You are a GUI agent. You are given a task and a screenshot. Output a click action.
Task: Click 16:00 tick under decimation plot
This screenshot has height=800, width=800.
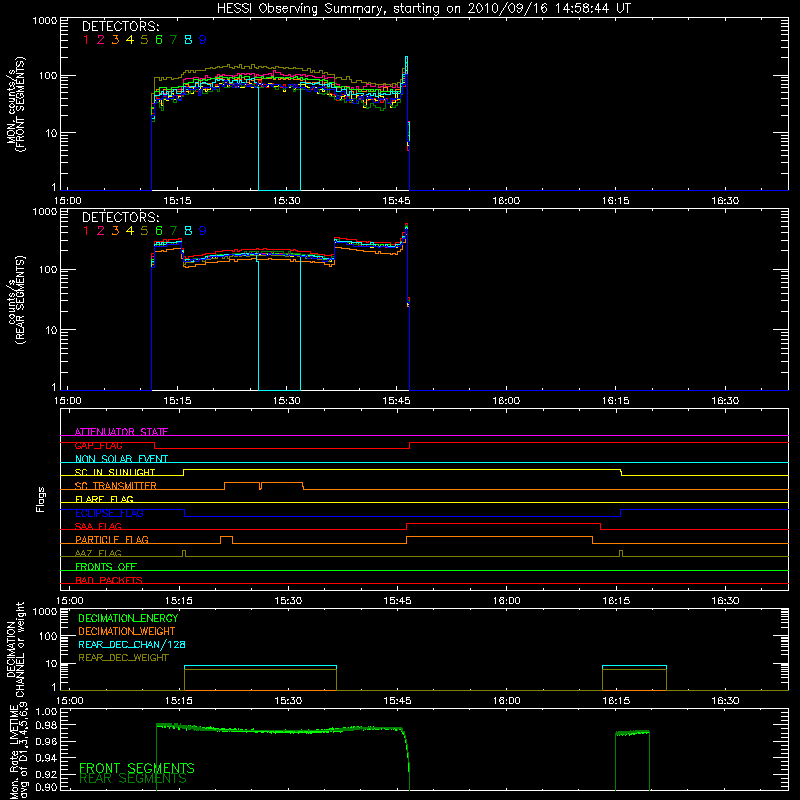click(x=507, y=701)
